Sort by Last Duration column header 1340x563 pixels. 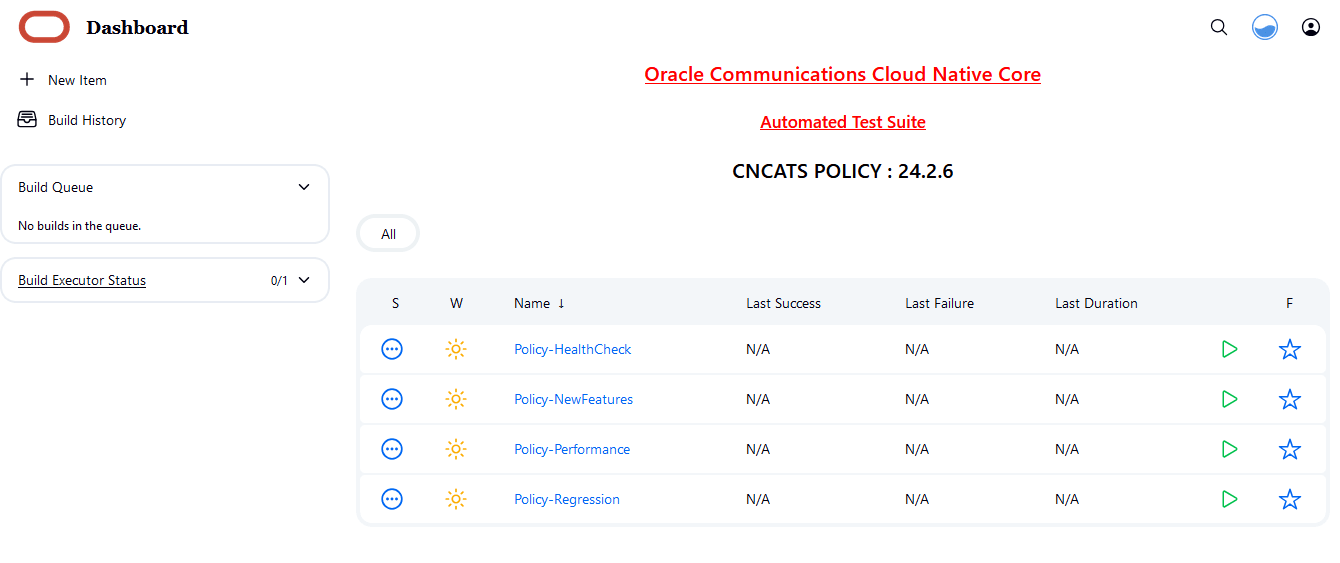click(1096, 303)
